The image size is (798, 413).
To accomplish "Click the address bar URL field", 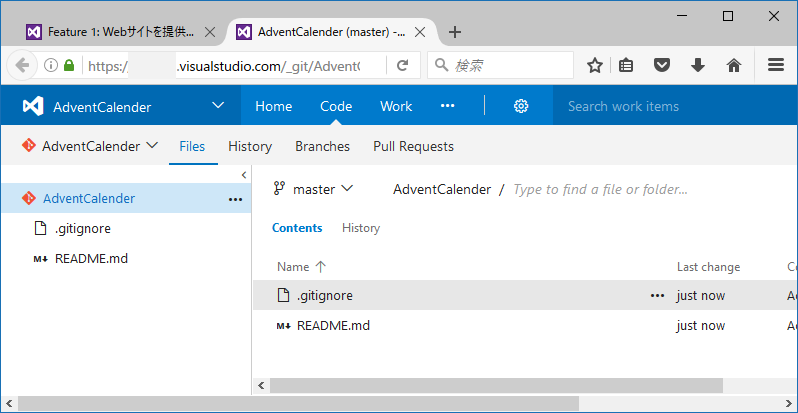I will tap(236, 65).
